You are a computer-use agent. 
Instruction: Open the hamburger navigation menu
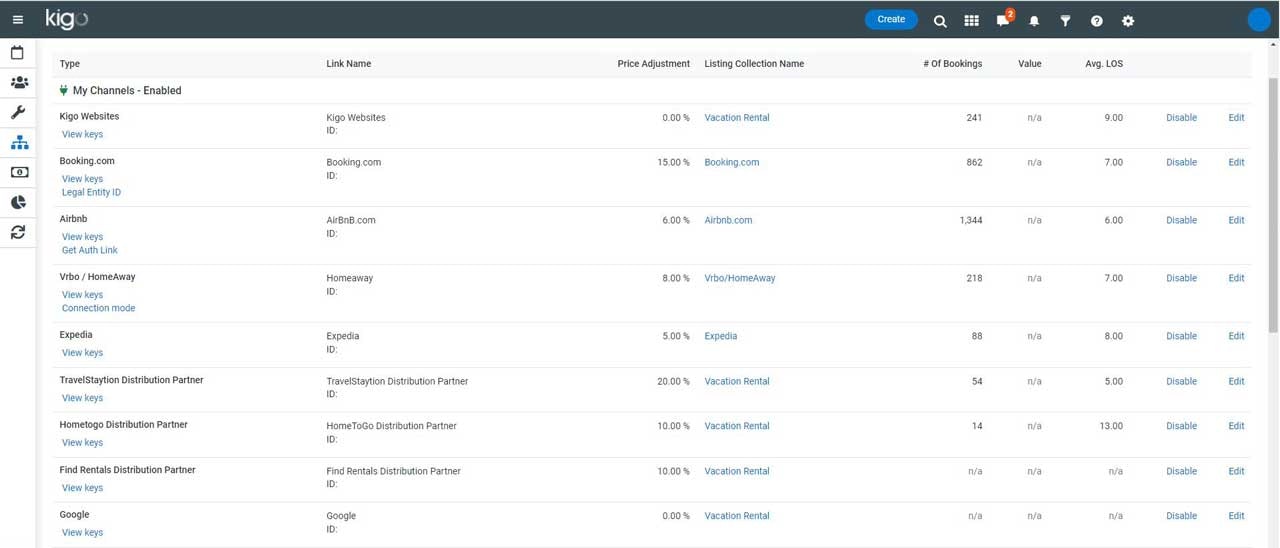click(17, 20)
